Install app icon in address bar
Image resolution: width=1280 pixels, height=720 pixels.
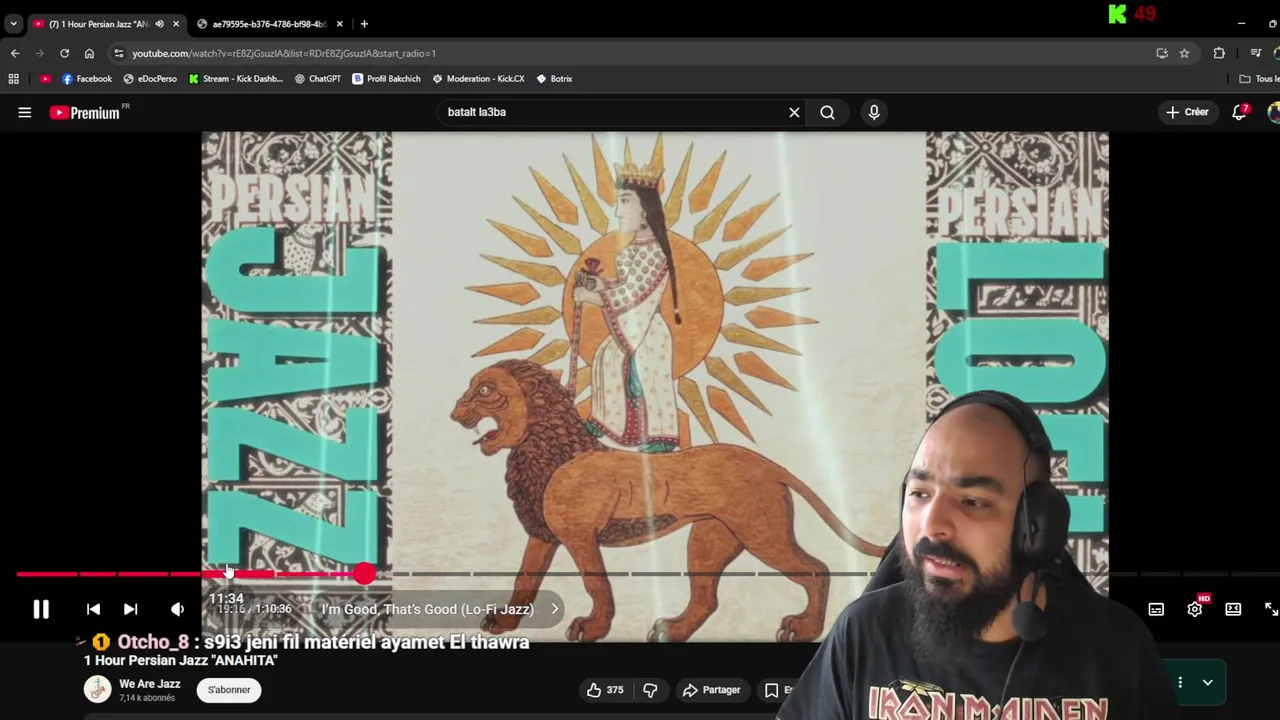click(x=1162, y=53)
